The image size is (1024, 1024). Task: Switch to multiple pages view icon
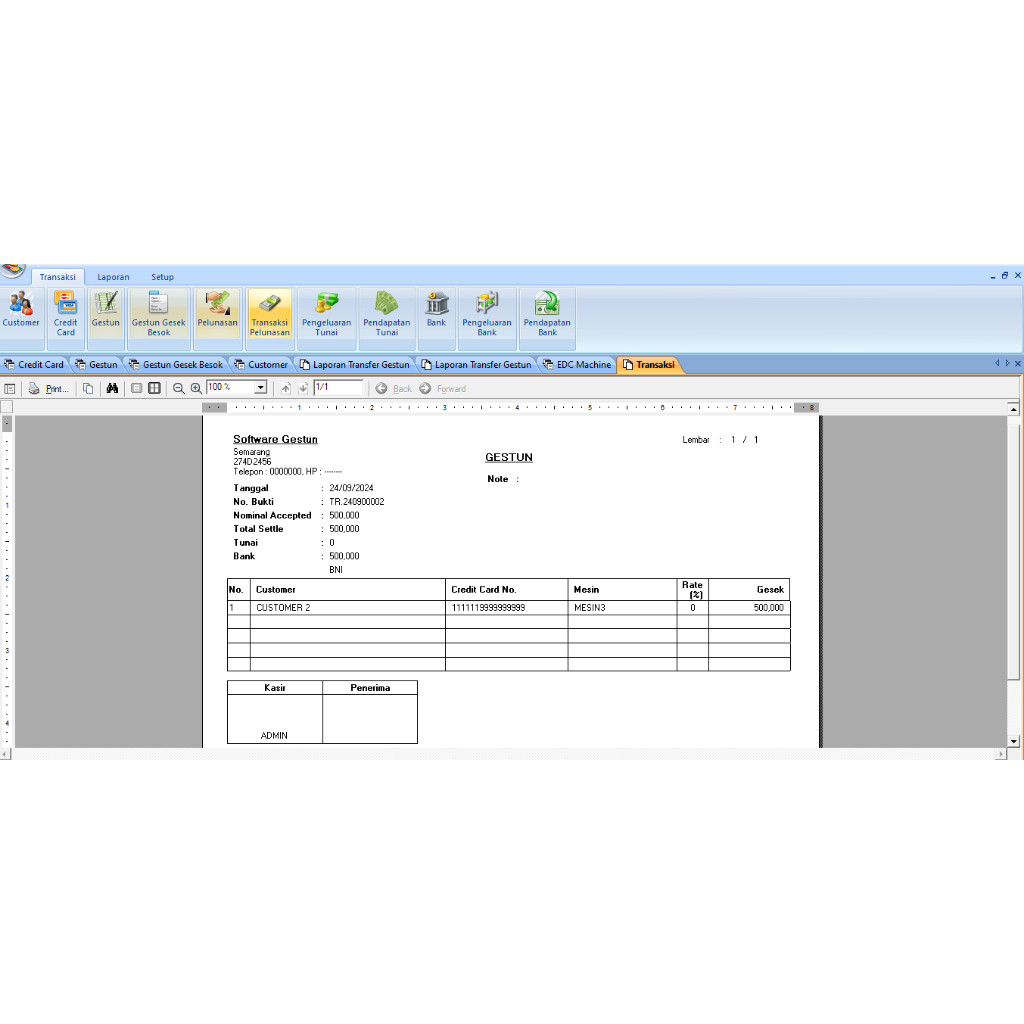pos(154,389)
